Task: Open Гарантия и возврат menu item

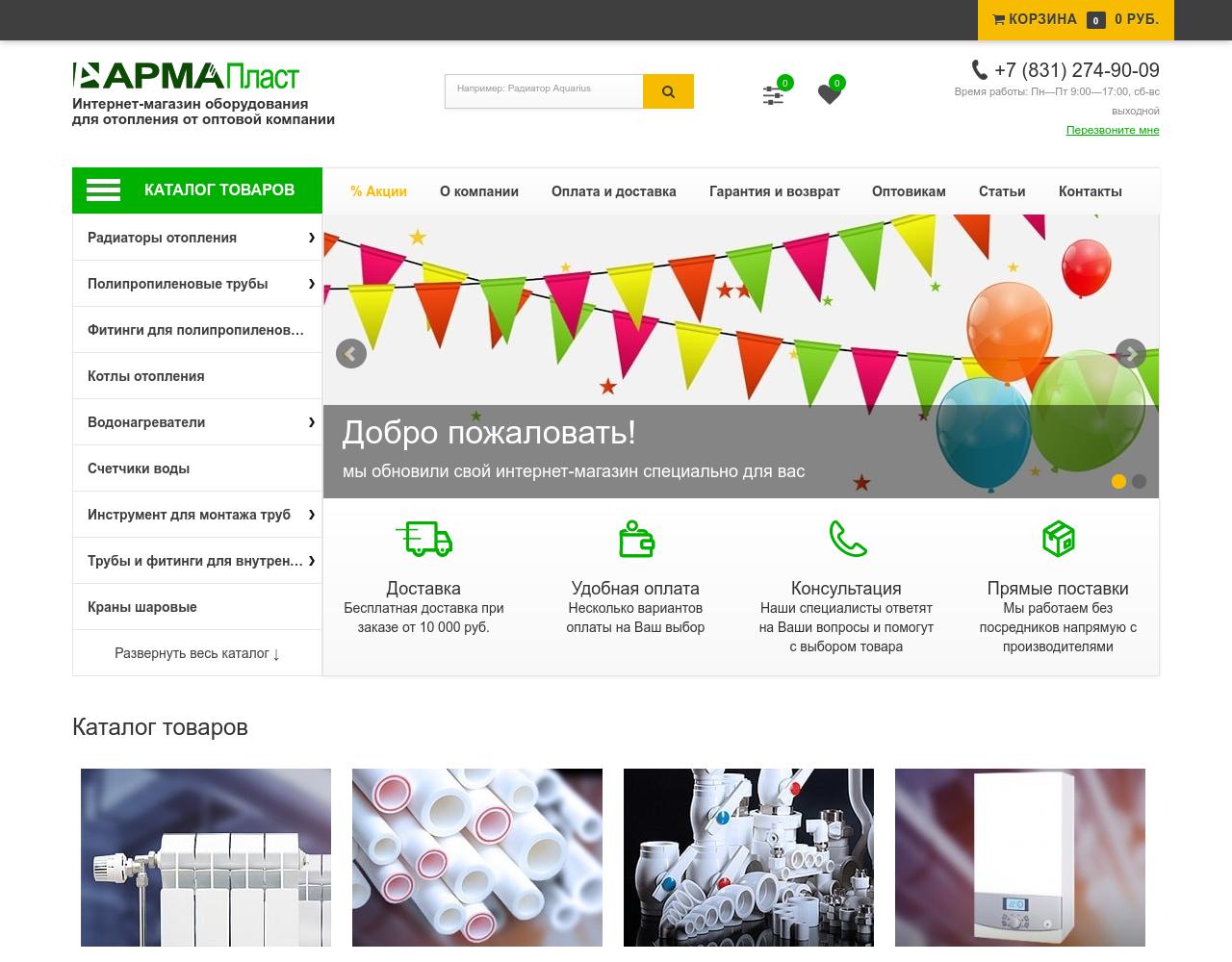Action: point(775,191)
